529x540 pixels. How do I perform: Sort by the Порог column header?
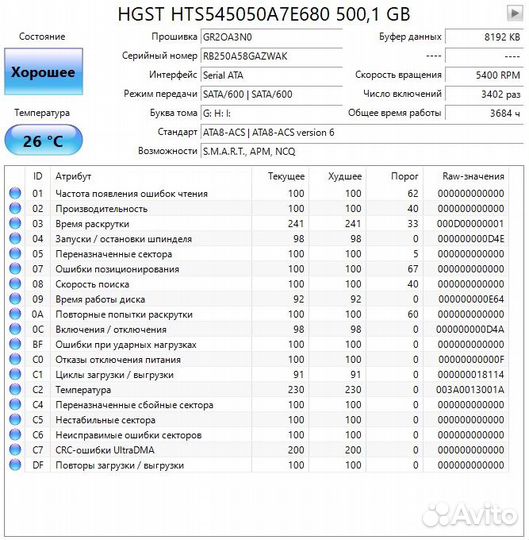[x=394, y=176]
